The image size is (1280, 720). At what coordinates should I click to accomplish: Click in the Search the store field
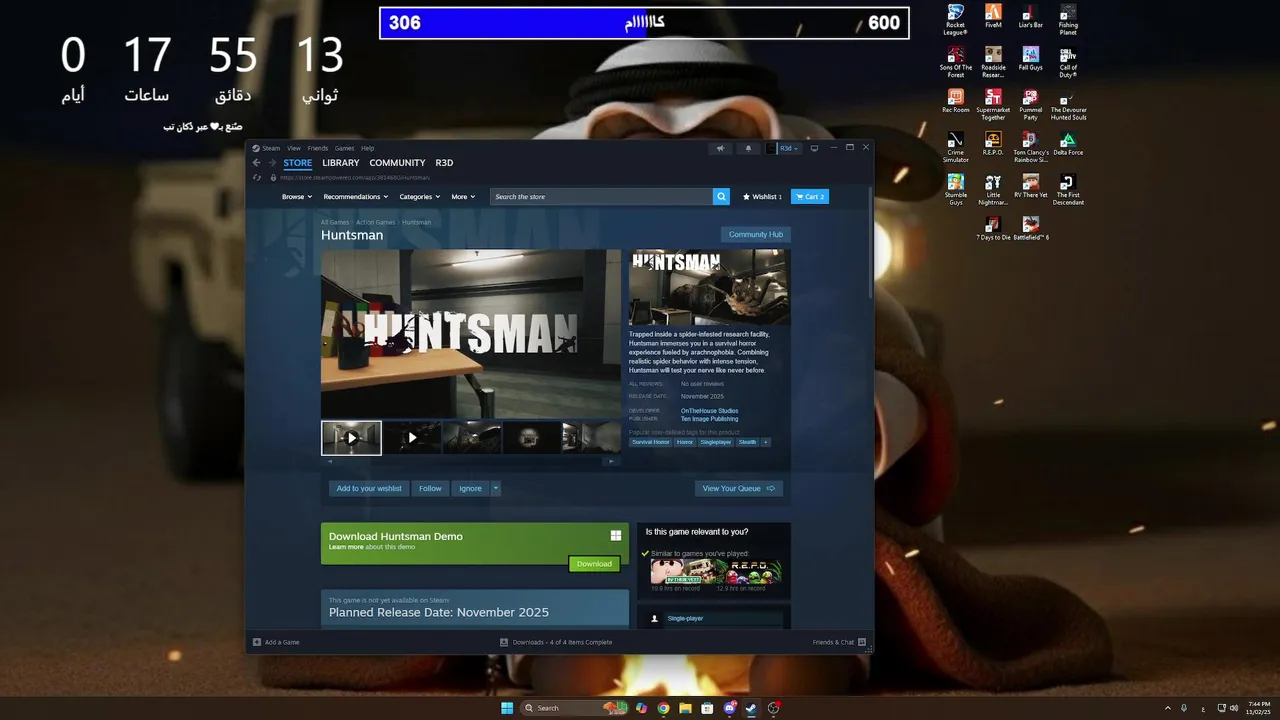tap(601, 197)
